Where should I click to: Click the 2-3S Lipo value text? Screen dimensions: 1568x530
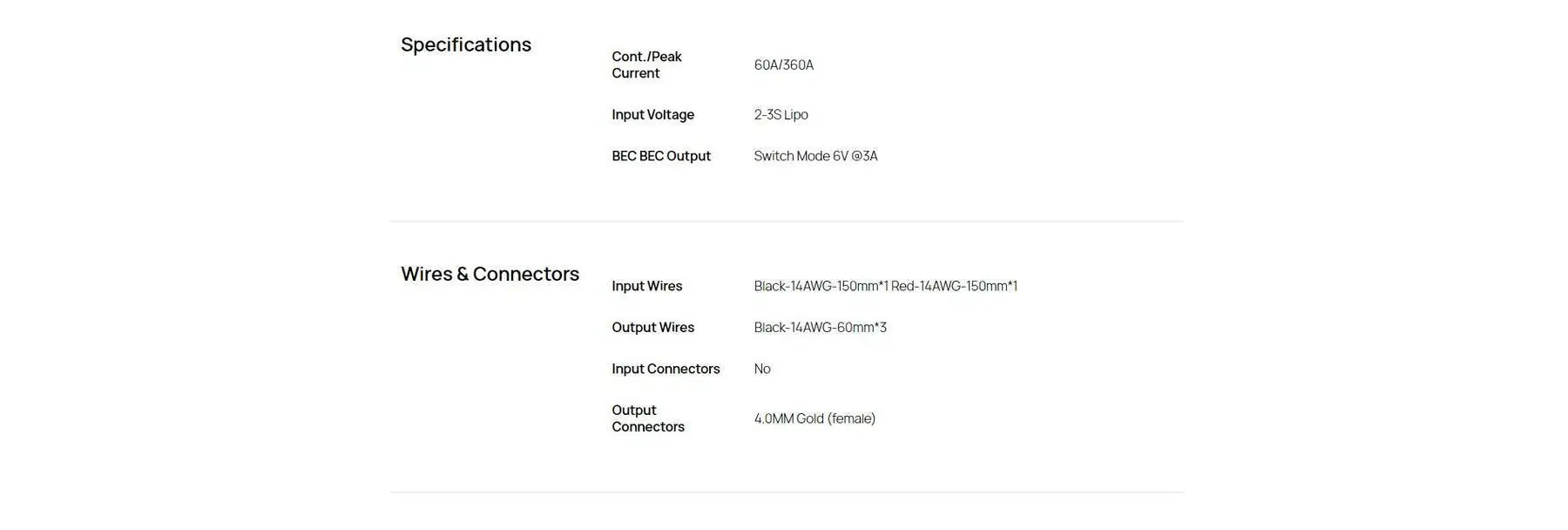(781, 114)
